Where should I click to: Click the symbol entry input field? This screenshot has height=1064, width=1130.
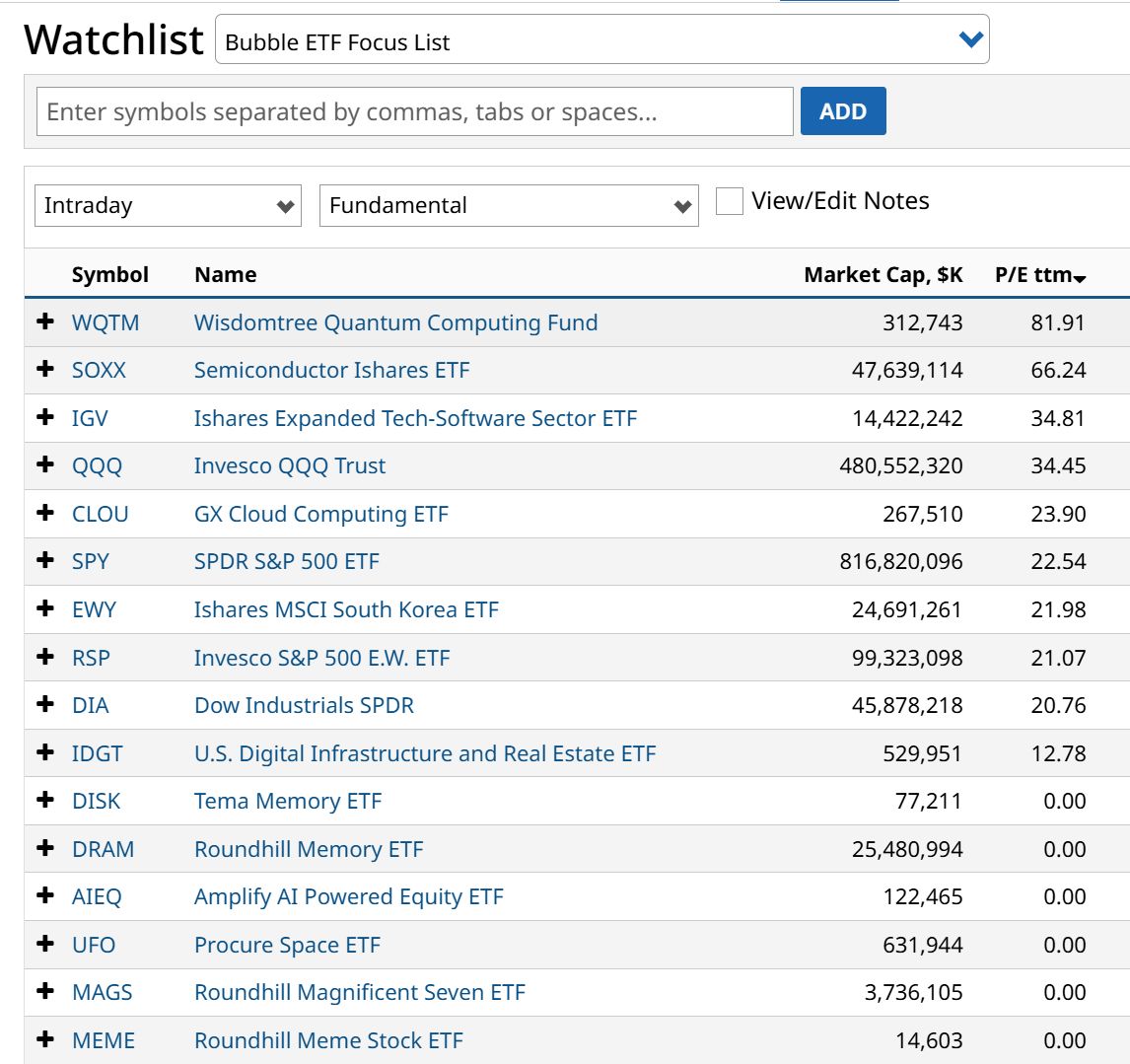[x=415, y=111]
